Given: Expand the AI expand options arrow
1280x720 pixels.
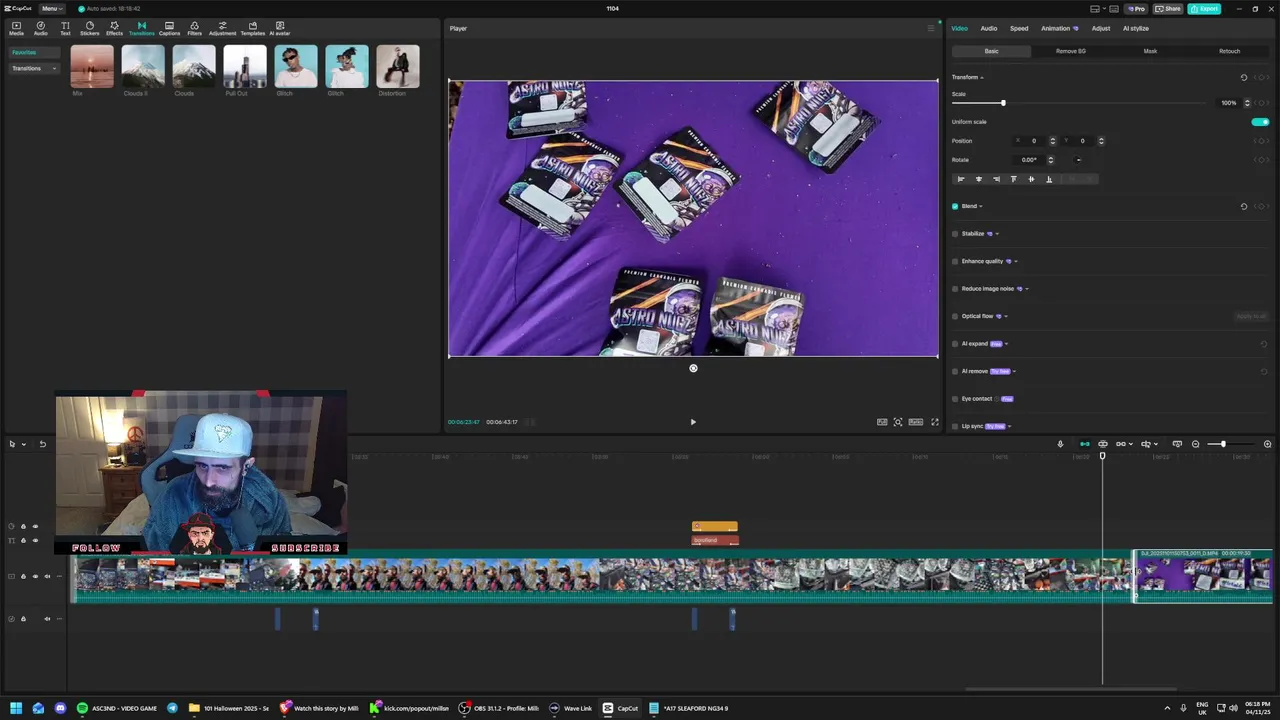Looking at the screenshot, I should tap(1006, 344).
